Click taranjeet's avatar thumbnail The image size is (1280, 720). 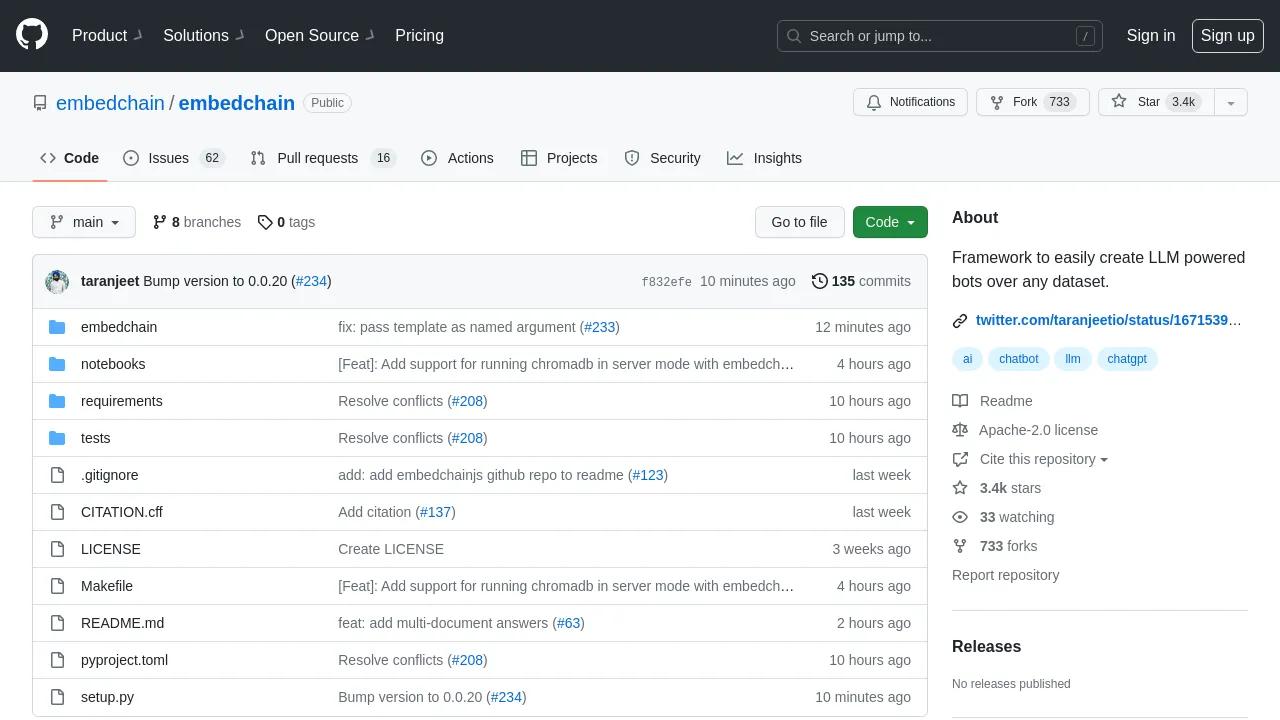[57, 282]
